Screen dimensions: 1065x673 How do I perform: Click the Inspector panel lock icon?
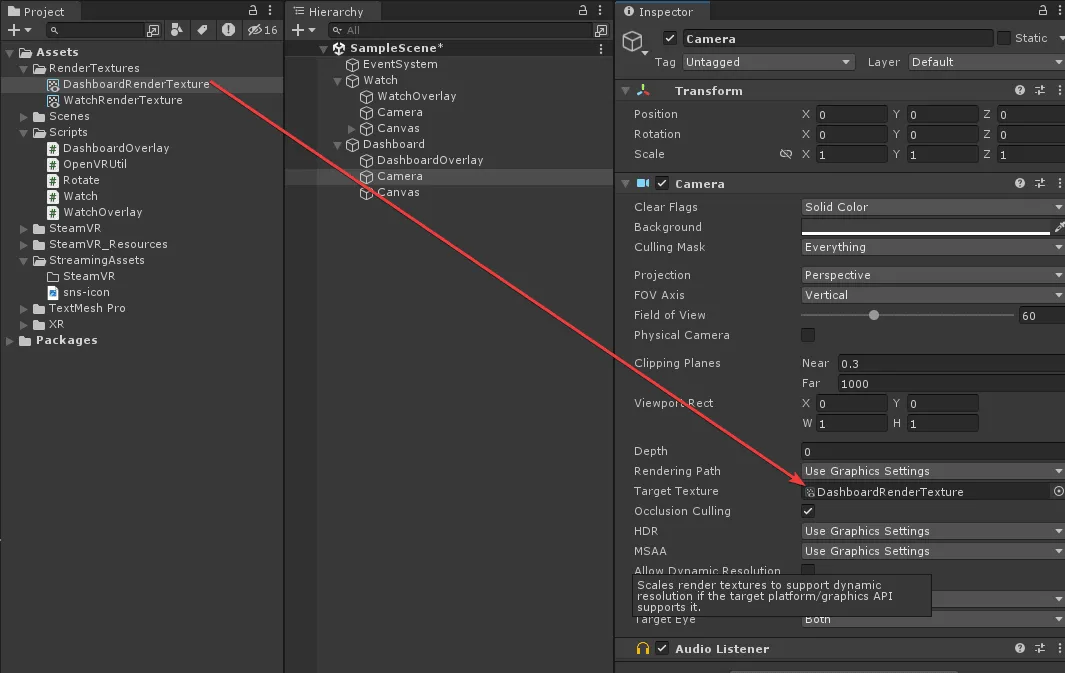(1043, 10)
